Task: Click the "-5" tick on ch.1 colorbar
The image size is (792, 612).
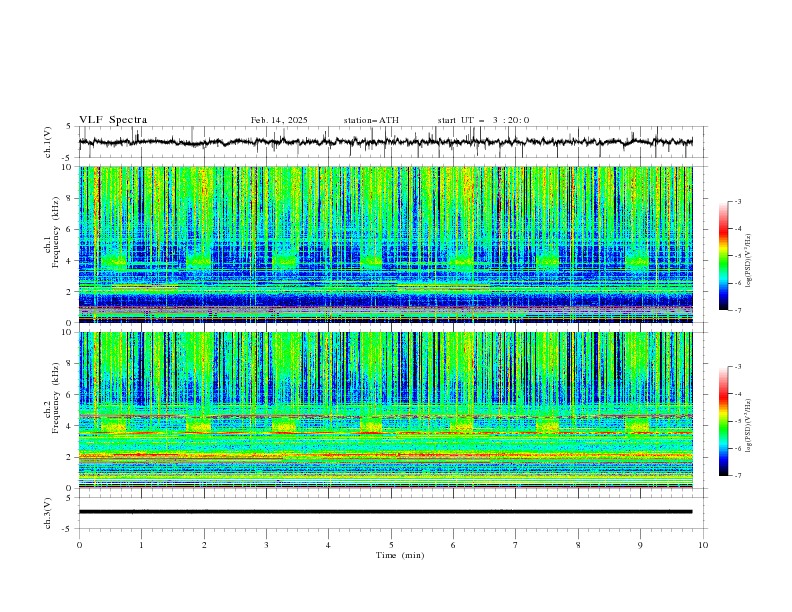Action: (x=737, y=256)
